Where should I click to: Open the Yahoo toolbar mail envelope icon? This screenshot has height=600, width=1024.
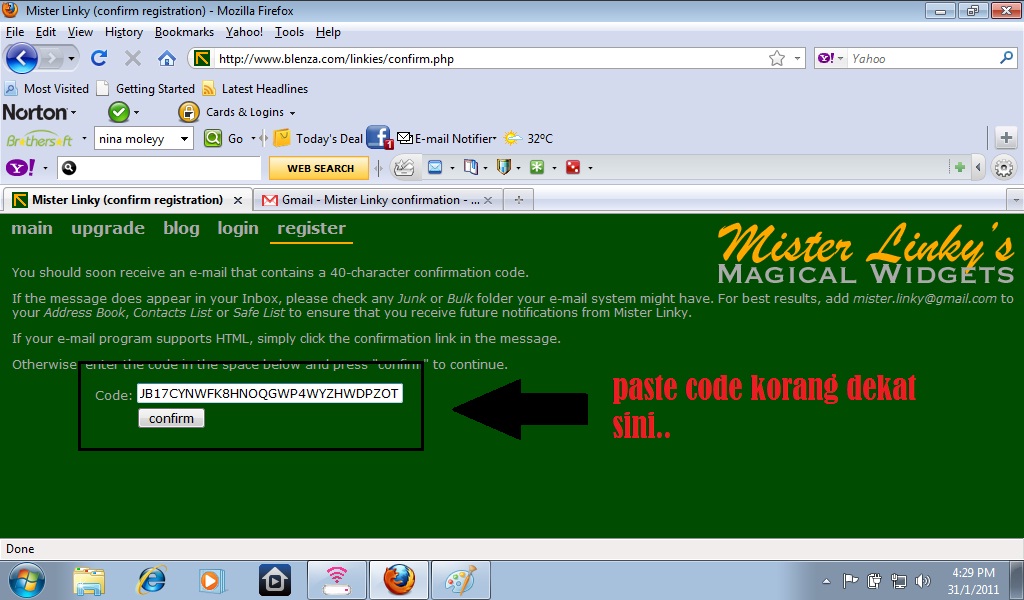435,168
